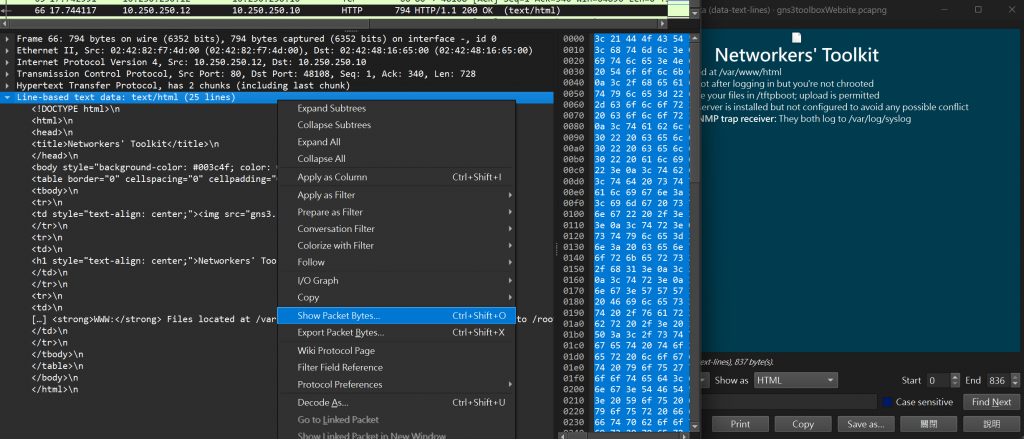Screen dimensions: 1024x439
Task: Expand the Ethernet II tree node
Action: point(7,50)
